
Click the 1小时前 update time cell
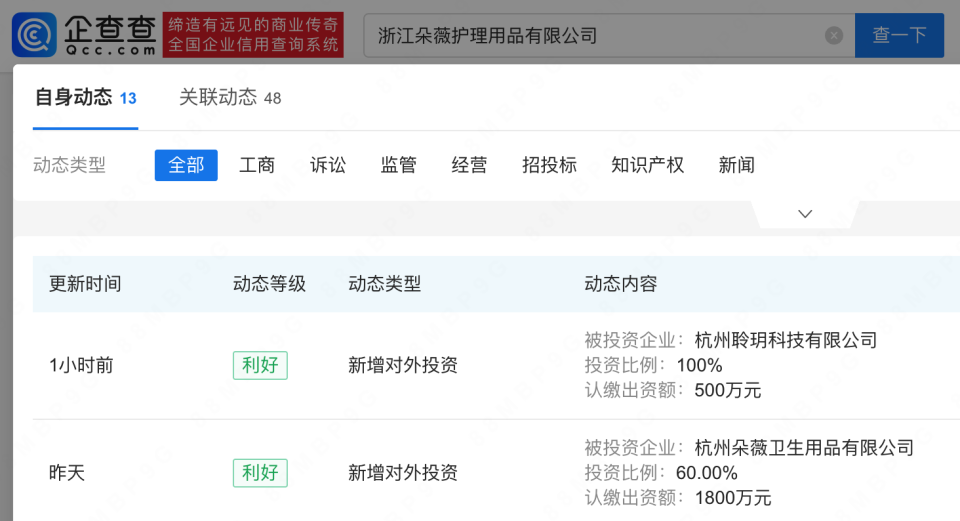click(81, 365)
